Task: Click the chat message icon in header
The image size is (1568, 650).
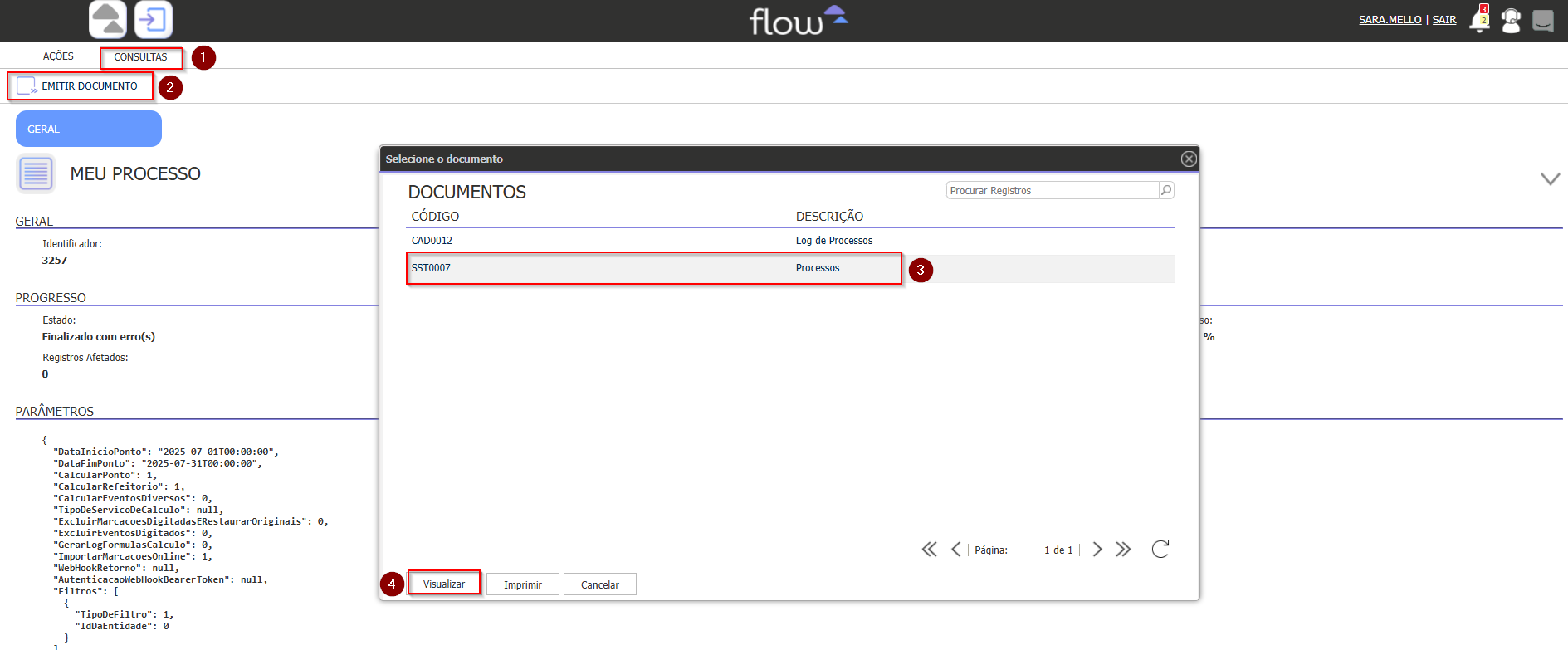Action: (x=1542, y=21)
